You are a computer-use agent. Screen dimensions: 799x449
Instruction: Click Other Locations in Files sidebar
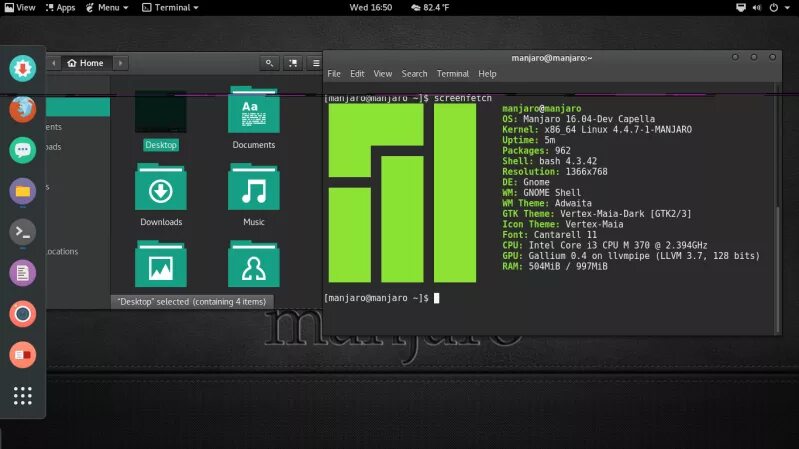coord(78,251)
